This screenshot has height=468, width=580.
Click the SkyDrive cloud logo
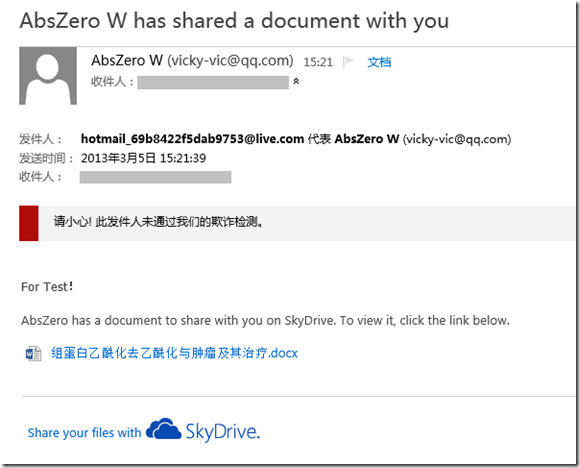(x=163, y=429)
